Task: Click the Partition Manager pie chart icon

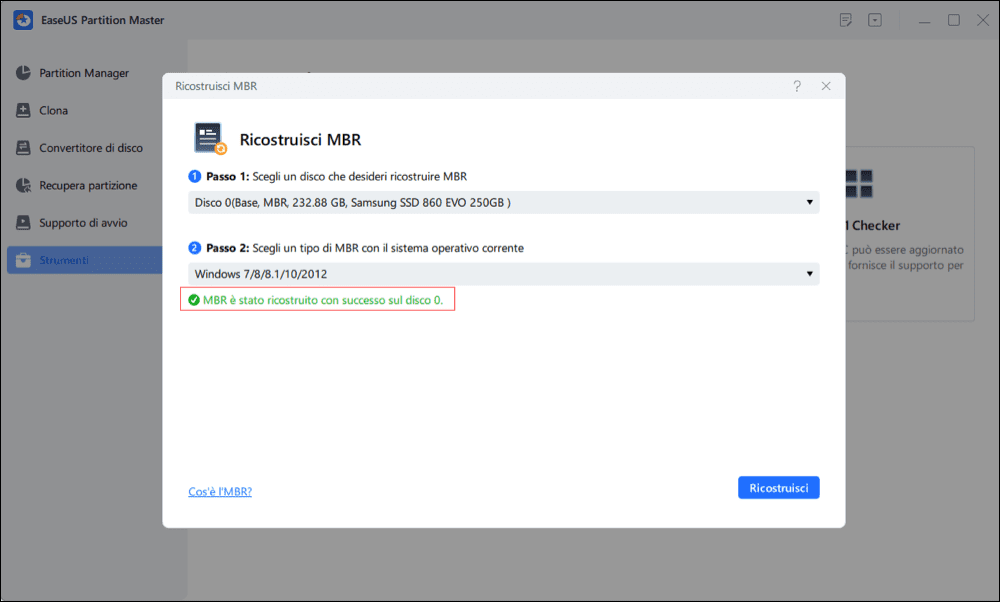Action: point(23,73)
